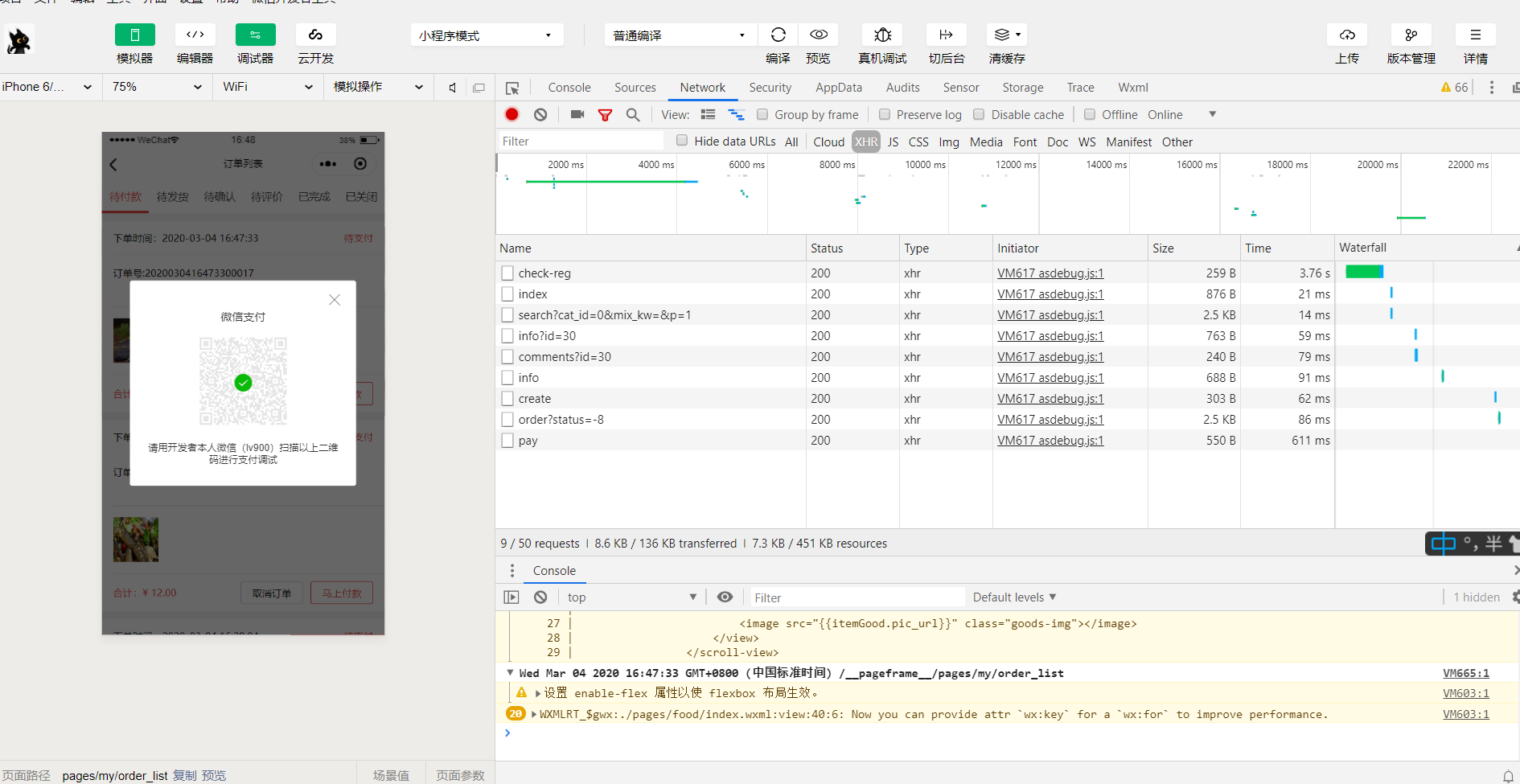
Task: Tick the check-reg request checkbox
Action: pyautogui.click(x=507, y=273)
